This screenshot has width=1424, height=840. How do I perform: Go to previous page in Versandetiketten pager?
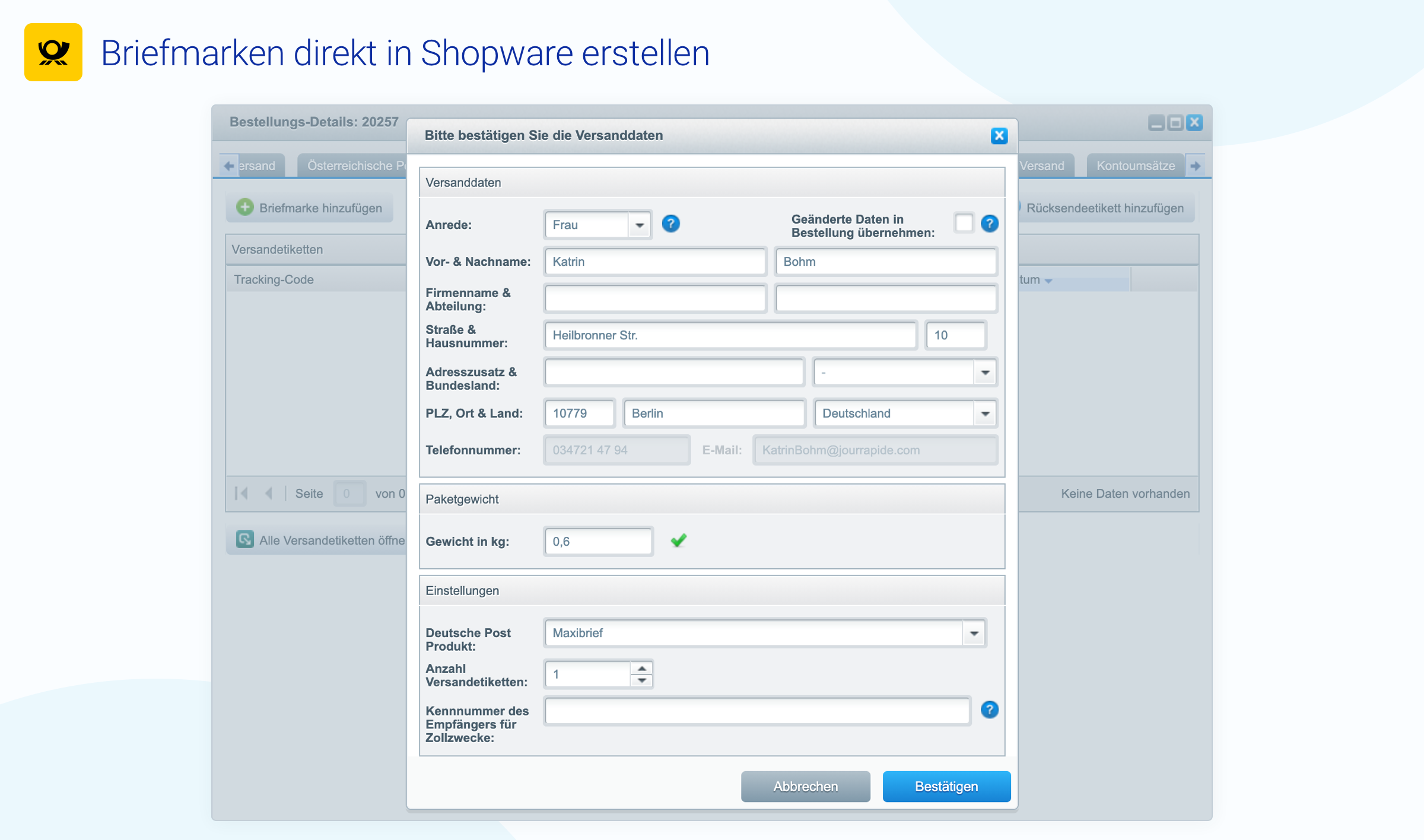point(269,494)
